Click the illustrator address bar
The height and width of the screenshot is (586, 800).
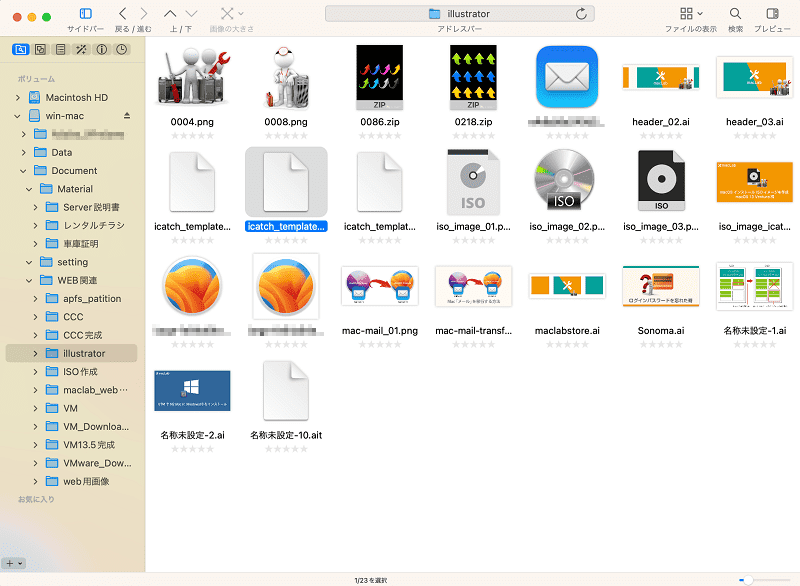[459, 14]
